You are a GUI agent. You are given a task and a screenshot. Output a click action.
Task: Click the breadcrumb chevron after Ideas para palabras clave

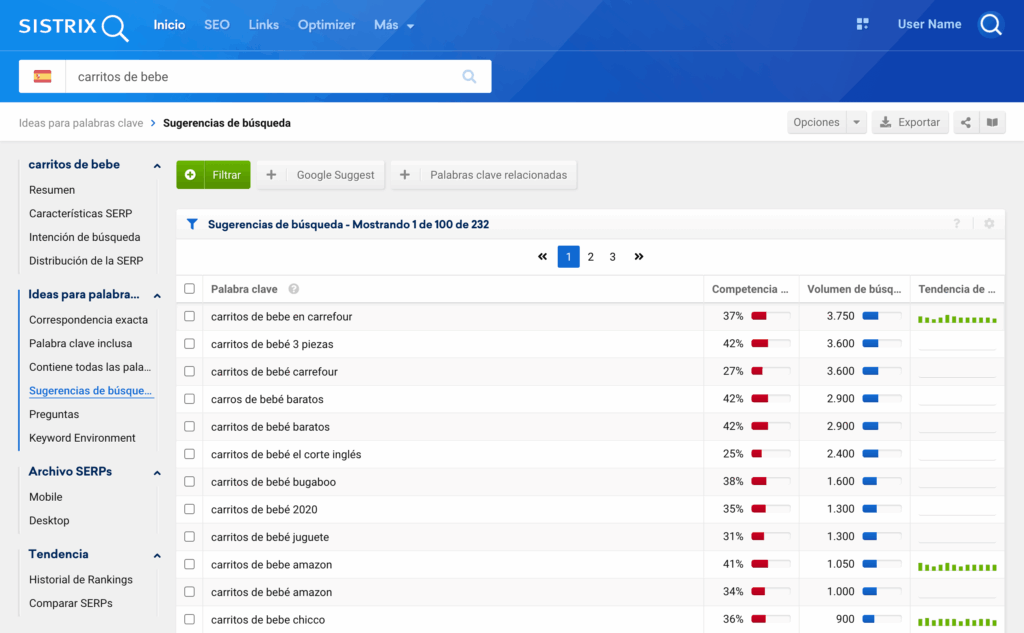point(153,123)
